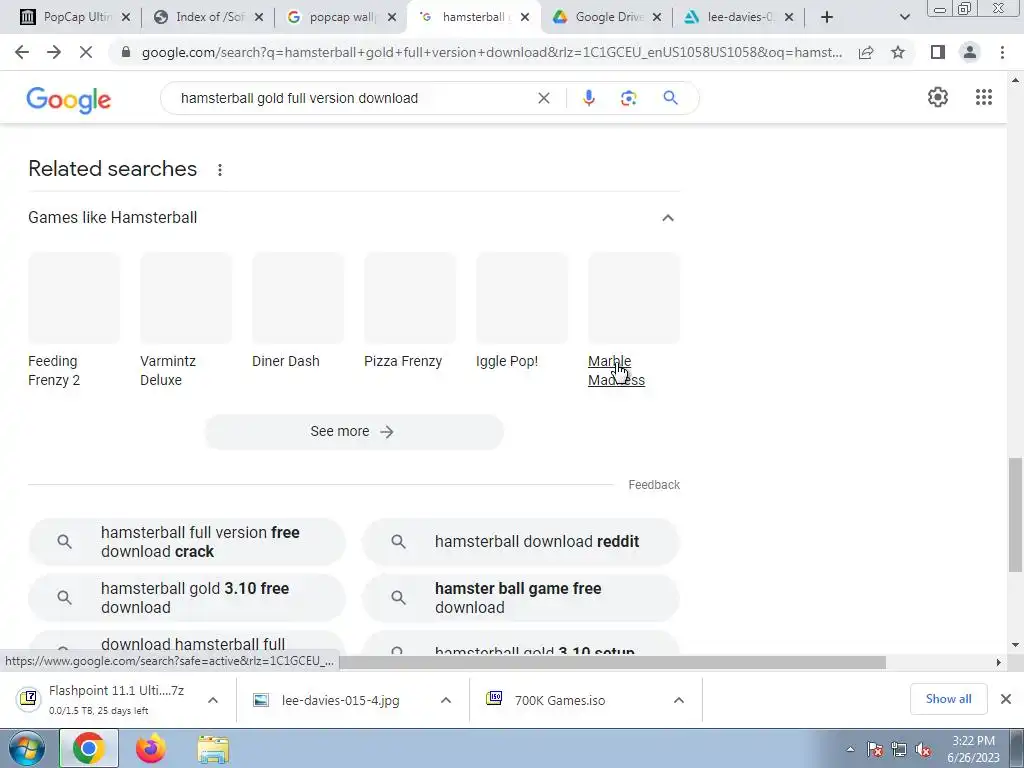1024x768 pixels.
Task: Click the Feedback link
Action: tap(654, 485)
